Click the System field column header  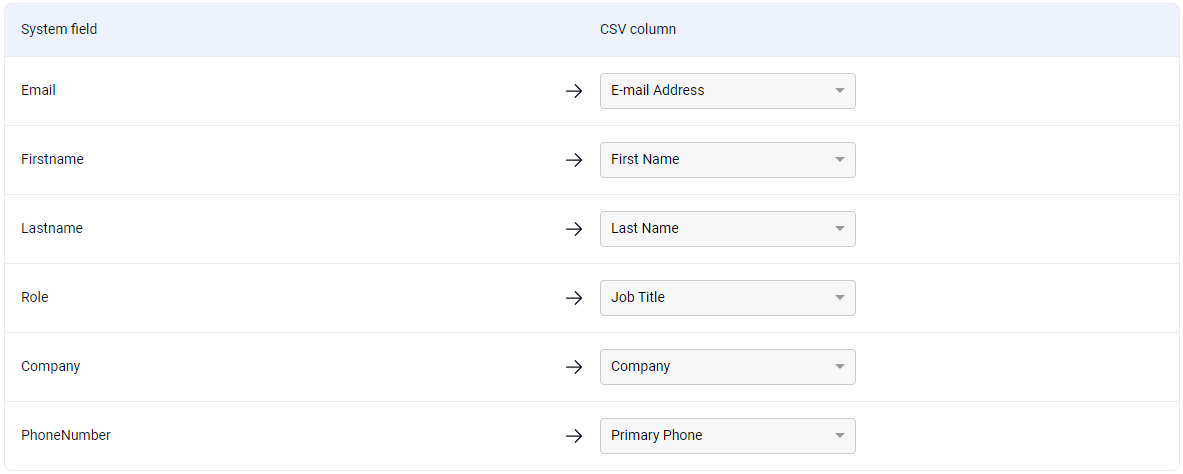pos(59,29)
